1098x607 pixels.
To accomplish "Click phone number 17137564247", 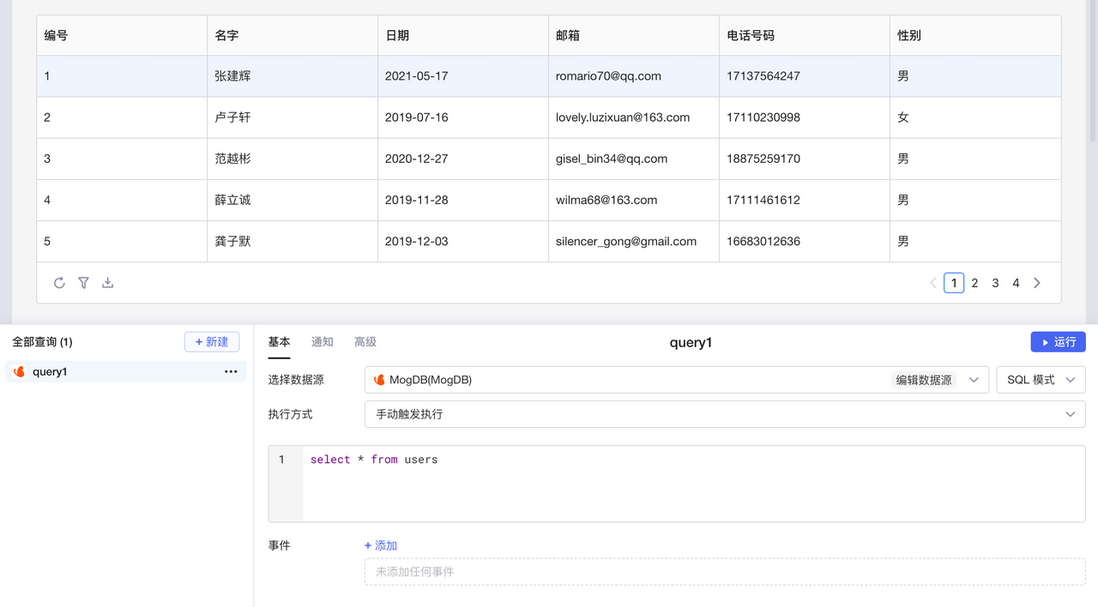I will point(763,76).
